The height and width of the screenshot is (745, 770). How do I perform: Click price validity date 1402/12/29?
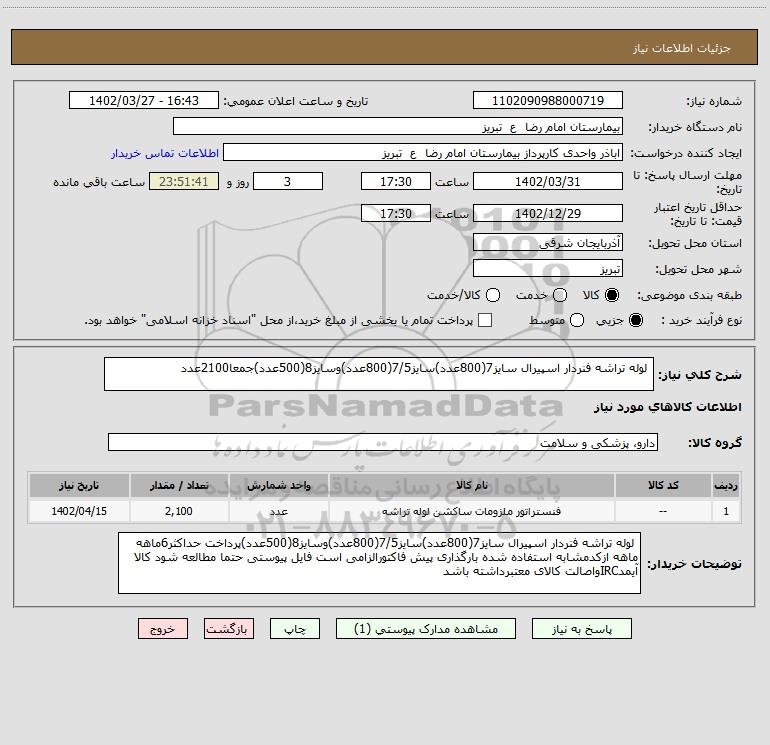point(548,213)
